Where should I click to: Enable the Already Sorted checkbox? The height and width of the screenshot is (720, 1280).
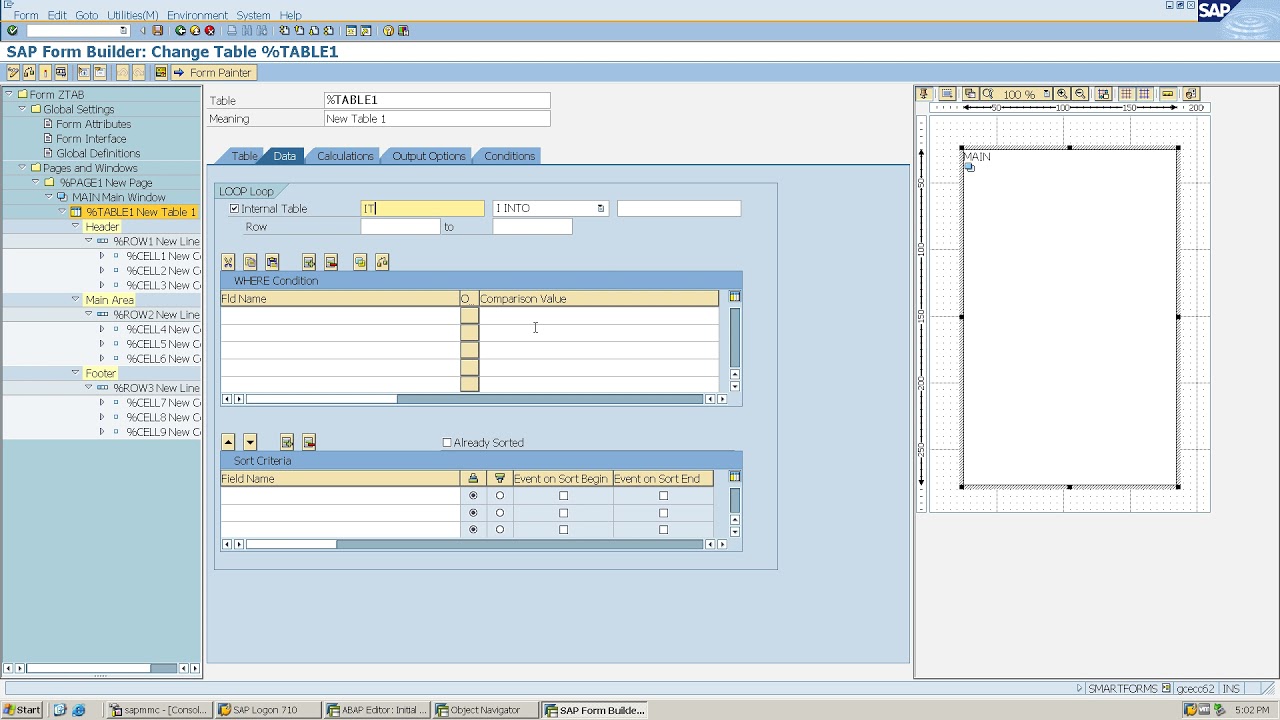click(x=447, y=443)
